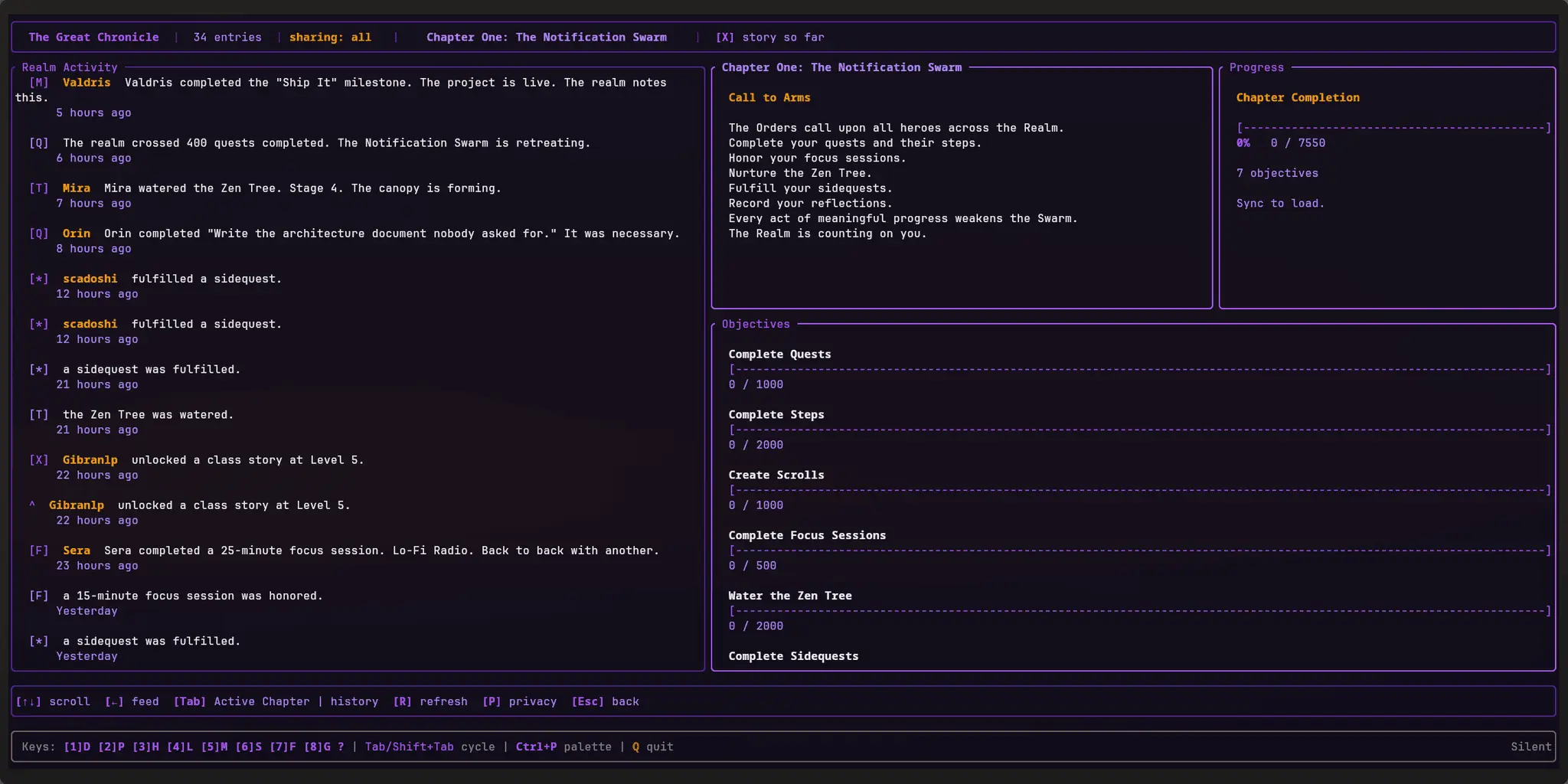Screen dimensions: 1568x784
Task: Click the [M] milestone marker beside Valdris
Action: (39, 83)
